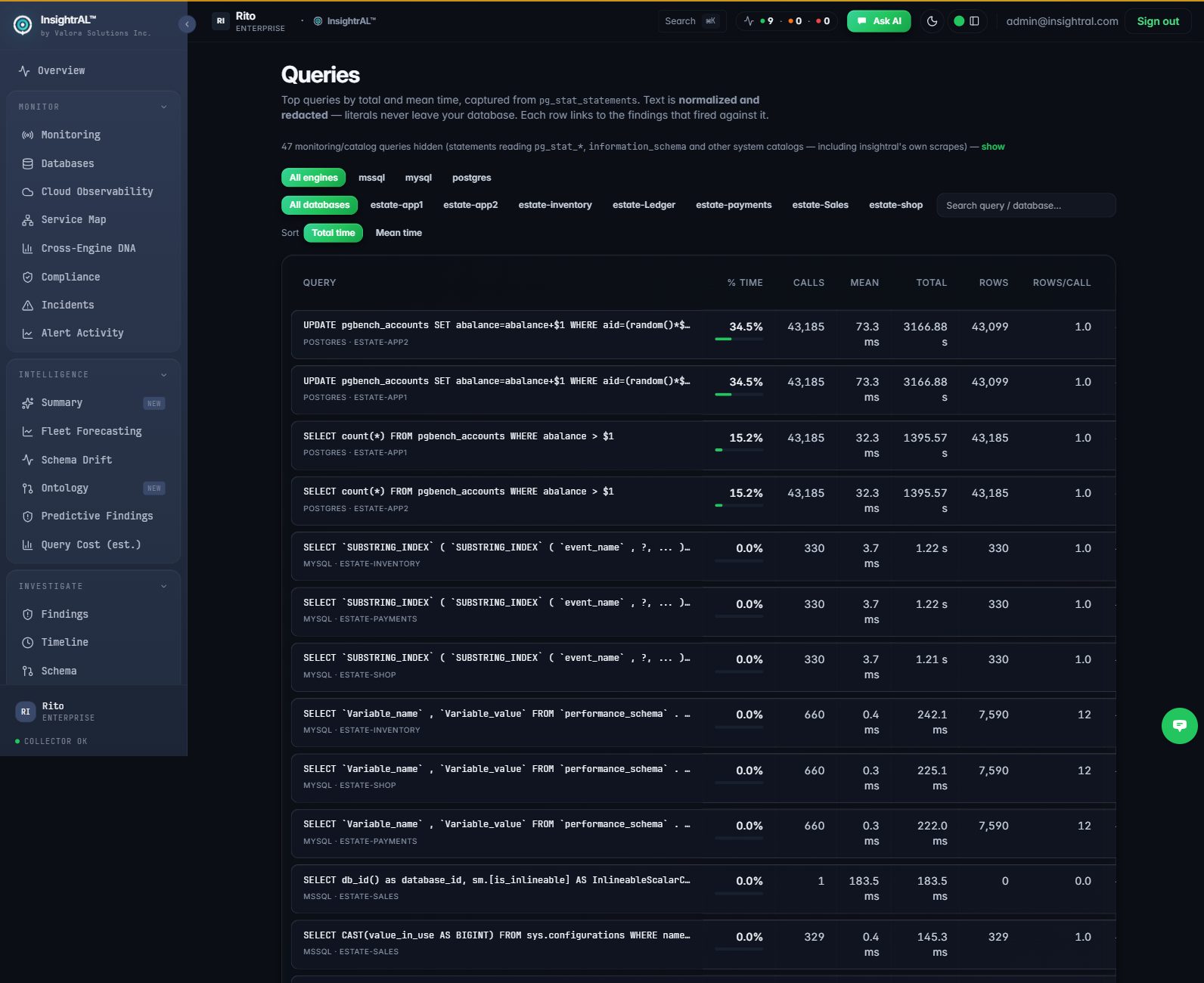Screen dimensions: 1204x983
Task: Toggle the sidebar layout panel icon
Action: [x=974, y=21]
